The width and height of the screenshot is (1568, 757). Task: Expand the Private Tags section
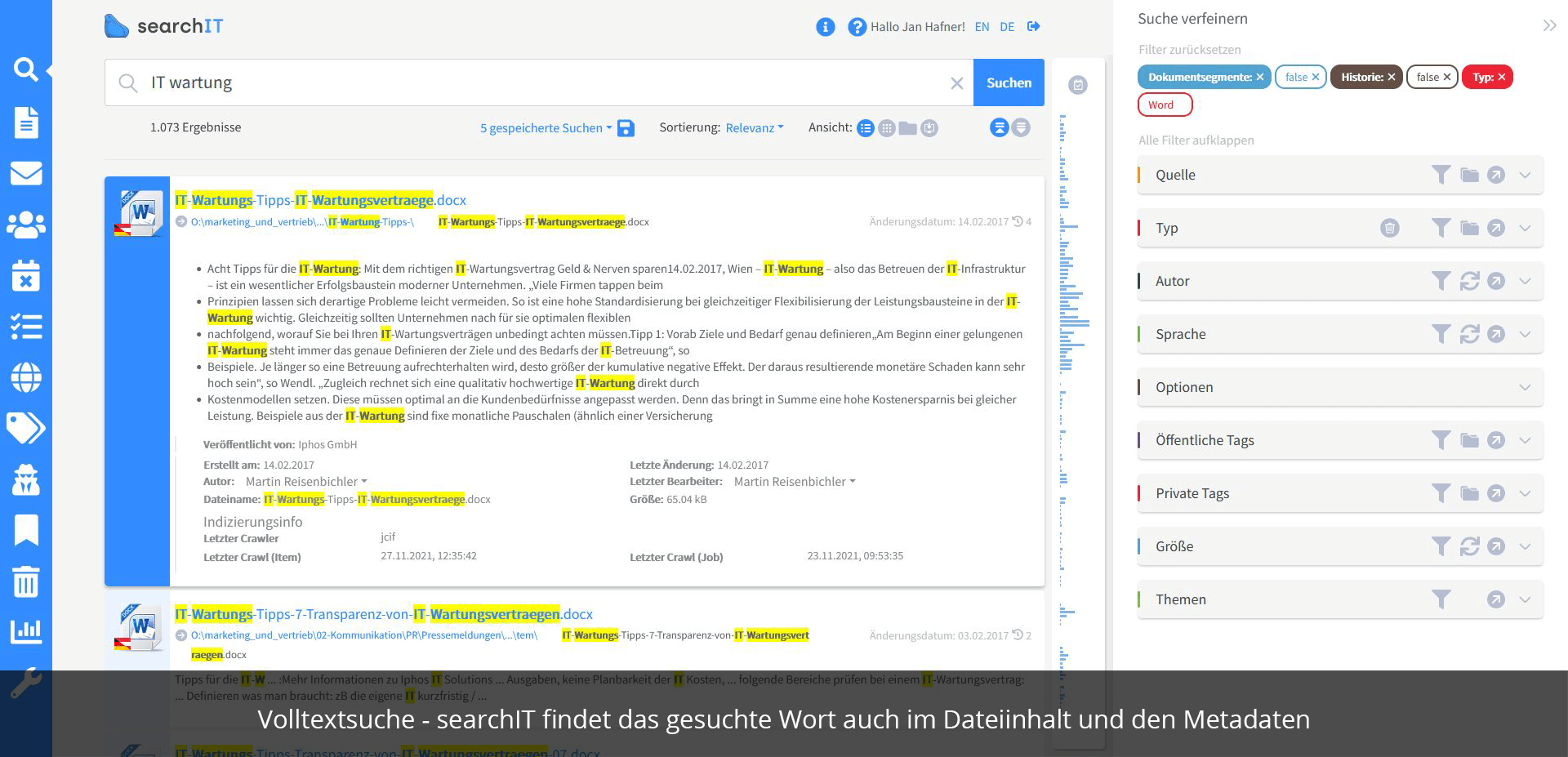pyautogui.click(x=1525, y=493)
